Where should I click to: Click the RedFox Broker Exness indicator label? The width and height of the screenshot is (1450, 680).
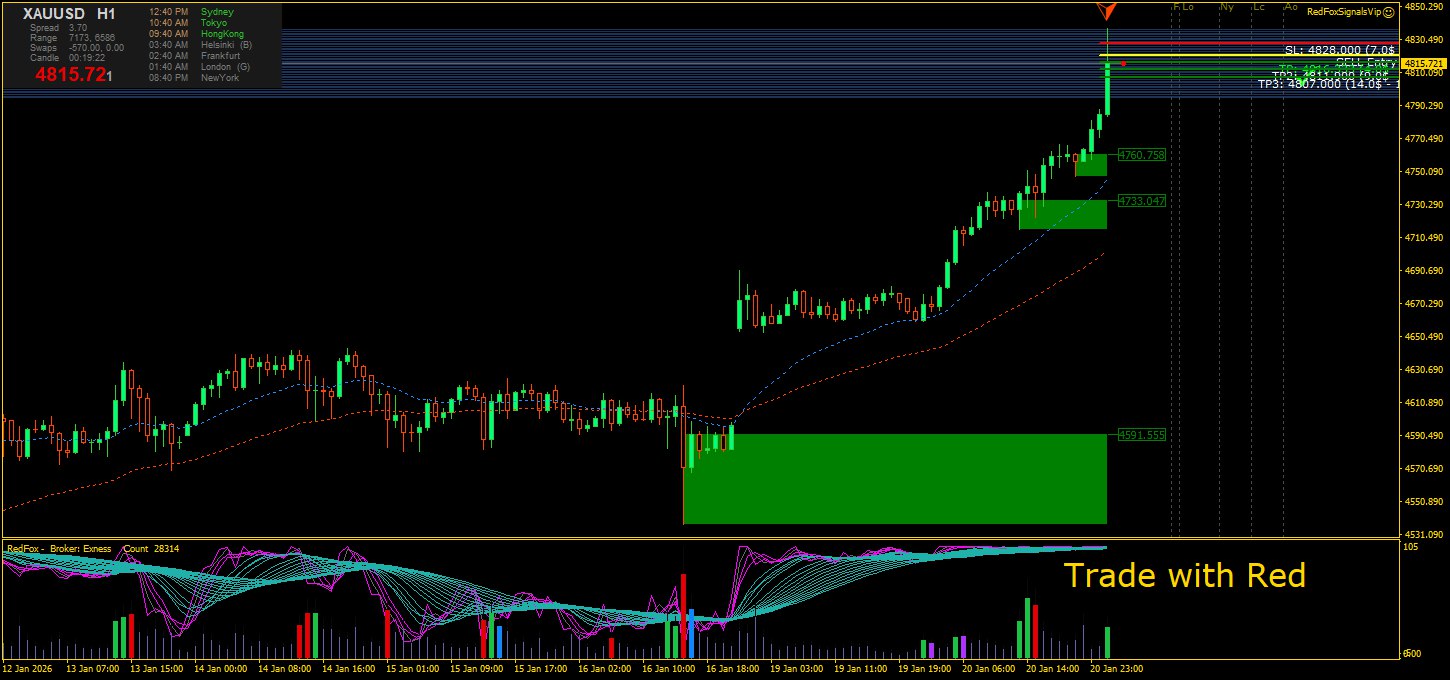click(59, 548)
